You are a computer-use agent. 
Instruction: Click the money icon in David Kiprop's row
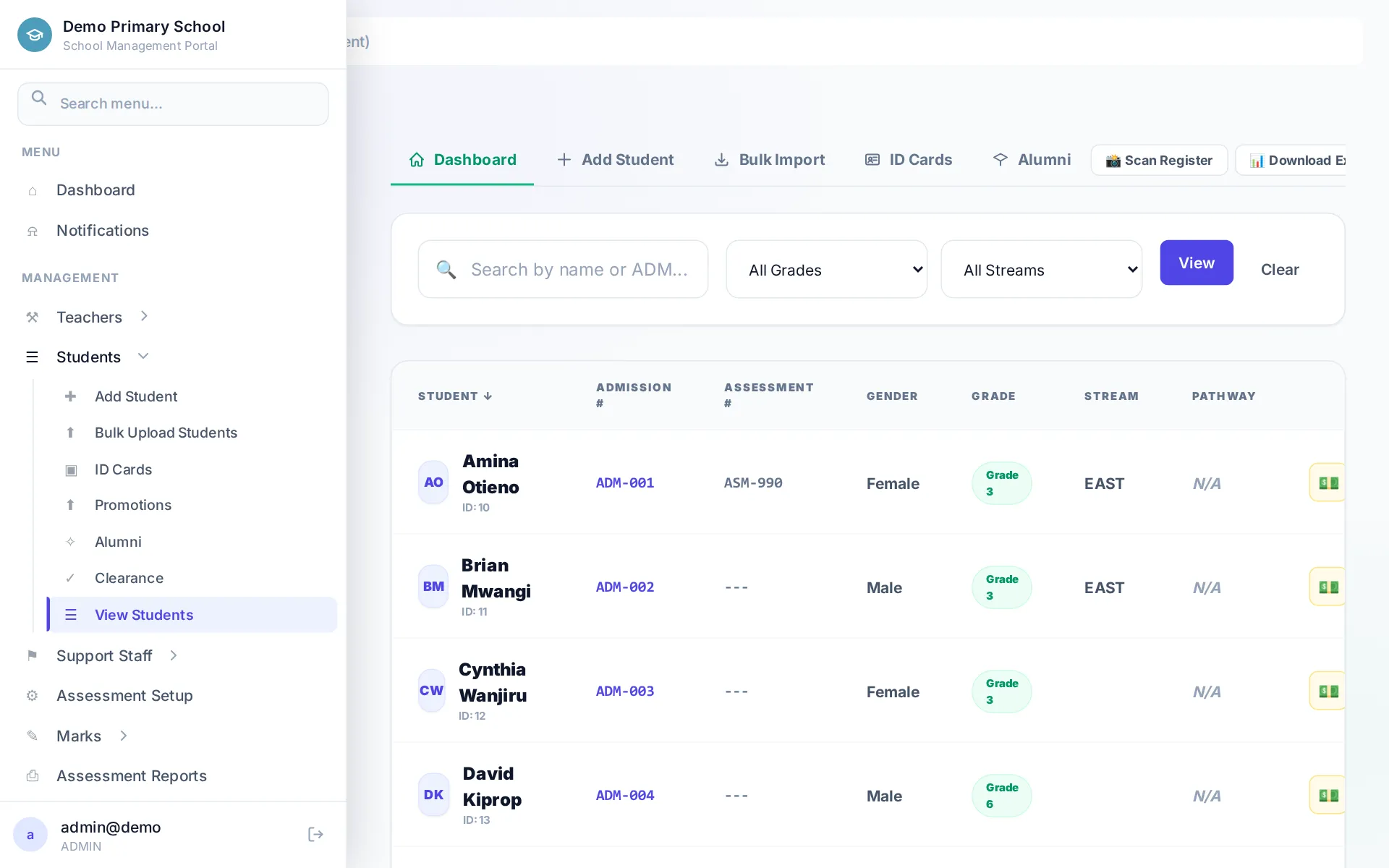(1328, 795)
